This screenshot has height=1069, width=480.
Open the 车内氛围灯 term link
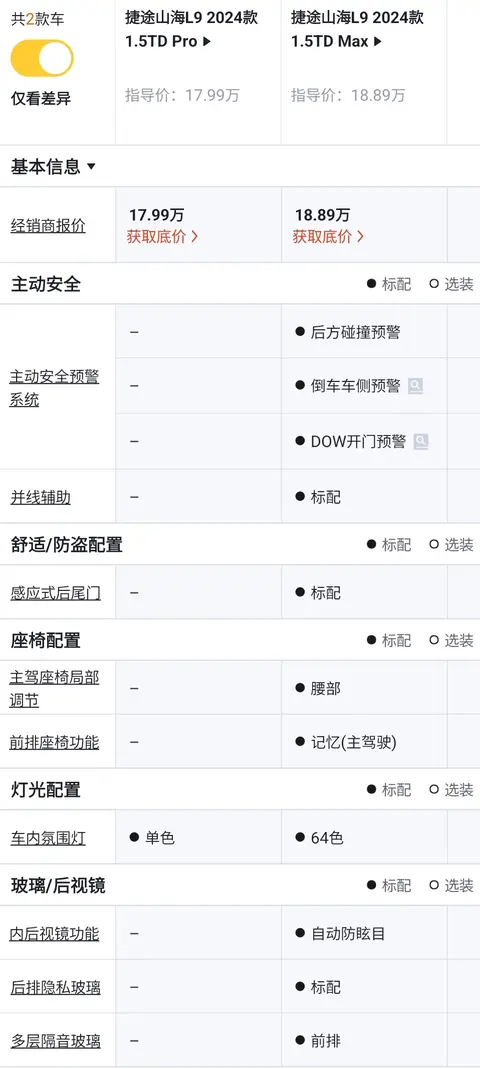[x=48, y=838]
